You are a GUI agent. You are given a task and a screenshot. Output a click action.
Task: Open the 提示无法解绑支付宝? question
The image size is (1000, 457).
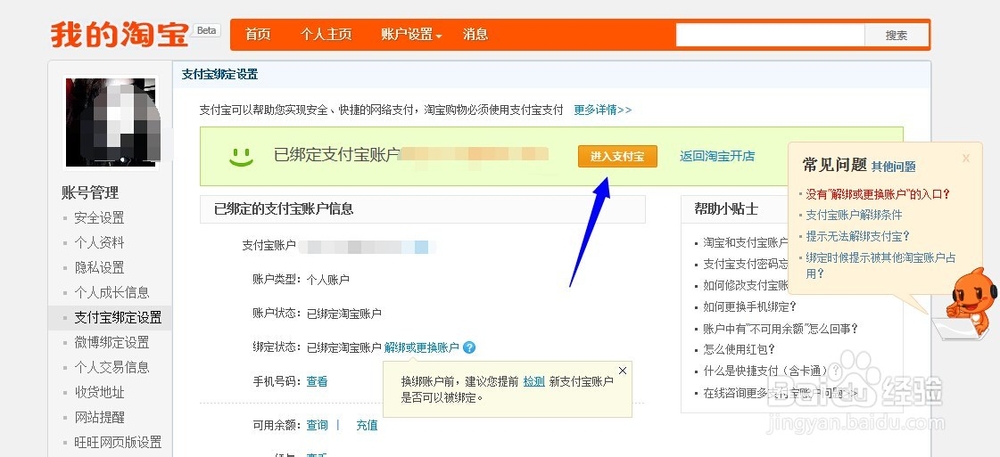858,236
